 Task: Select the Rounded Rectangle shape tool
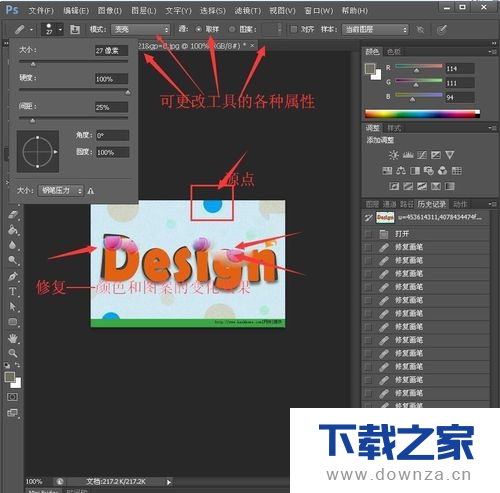click(x=13, y=322)
